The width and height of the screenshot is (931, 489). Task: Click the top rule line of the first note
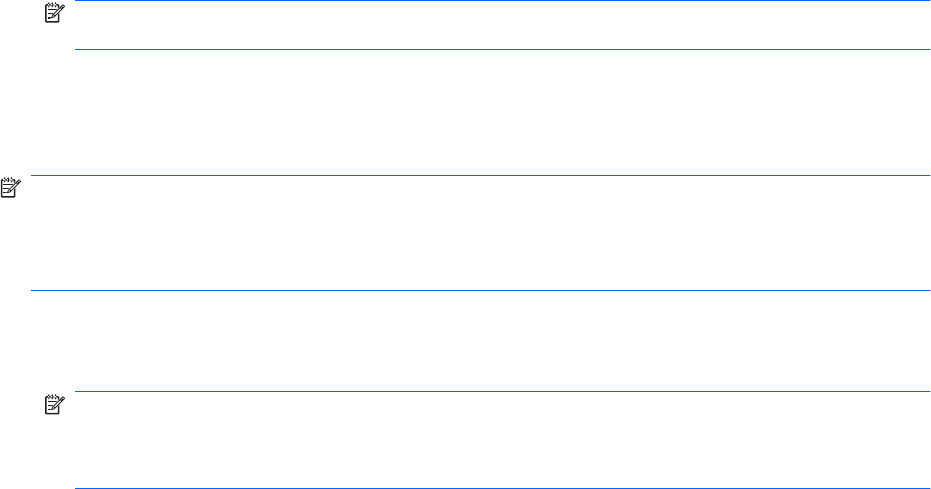(500, 1)
